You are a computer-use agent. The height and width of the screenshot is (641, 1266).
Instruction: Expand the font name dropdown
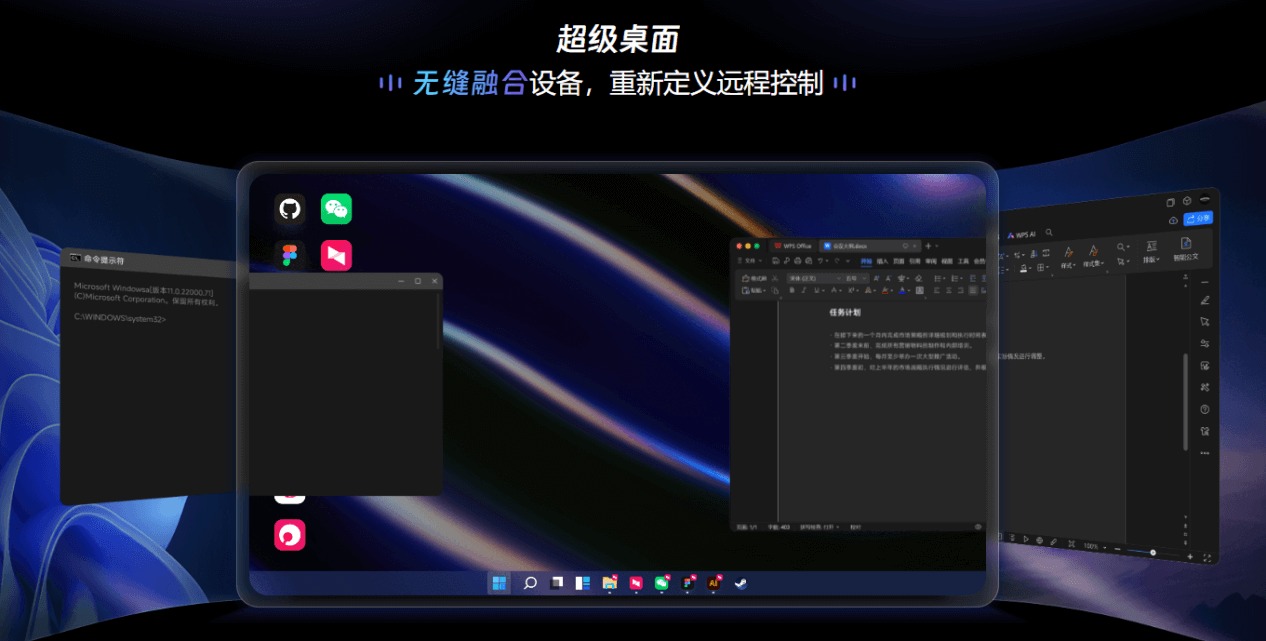[x=815, y=278]
